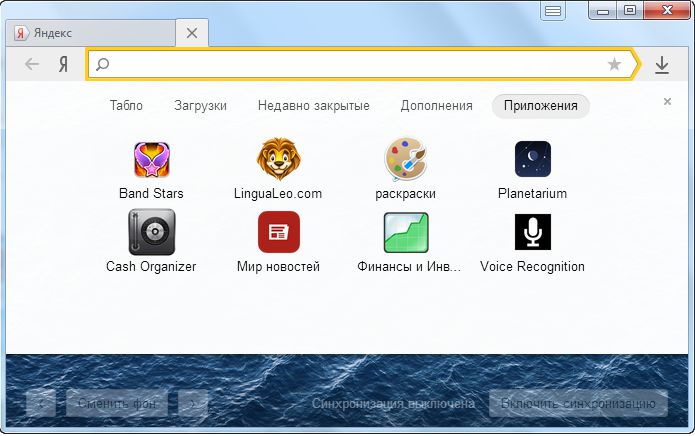Select the Приложения tab
This screenshot has height=436, width=695.
pyautogui.click(x=541, y=106)
